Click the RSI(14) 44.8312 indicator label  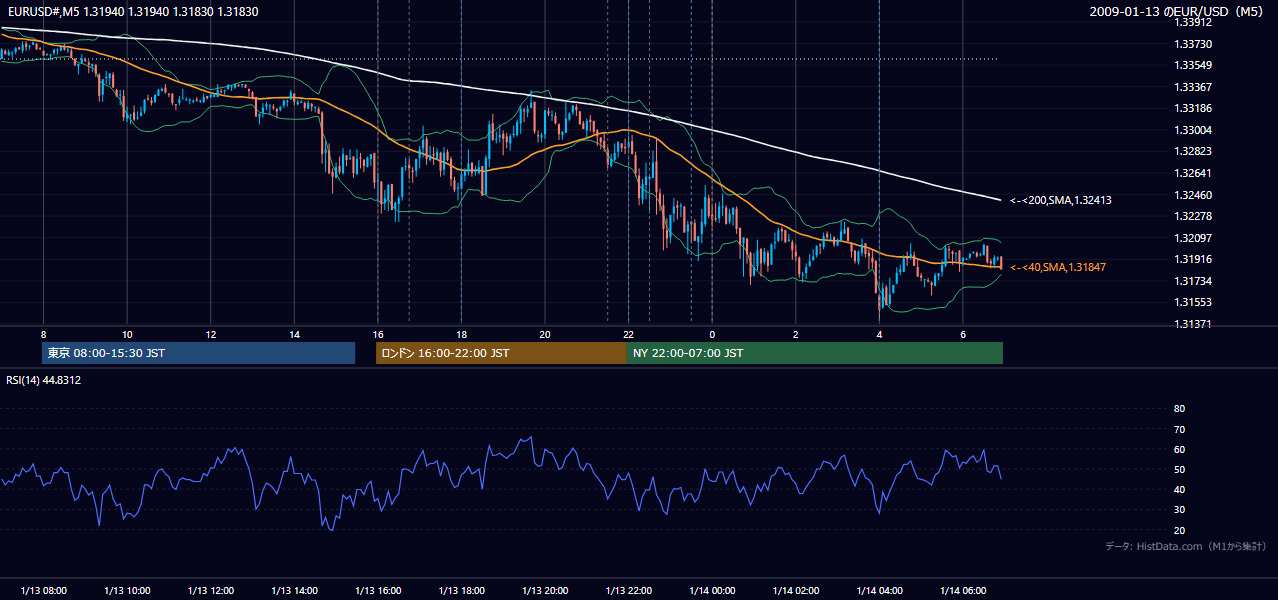(x=44, y=380)
